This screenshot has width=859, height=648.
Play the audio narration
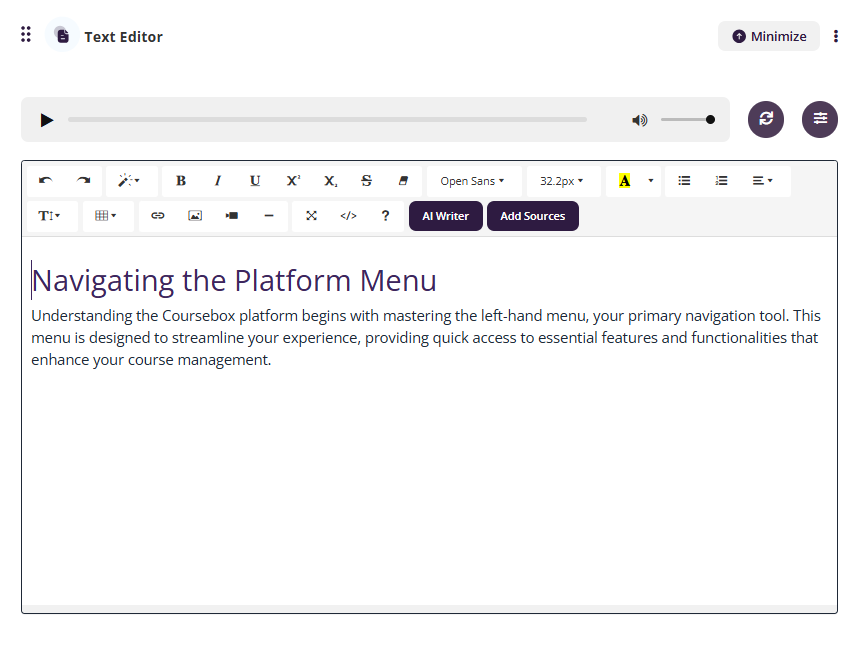(46, 120)
